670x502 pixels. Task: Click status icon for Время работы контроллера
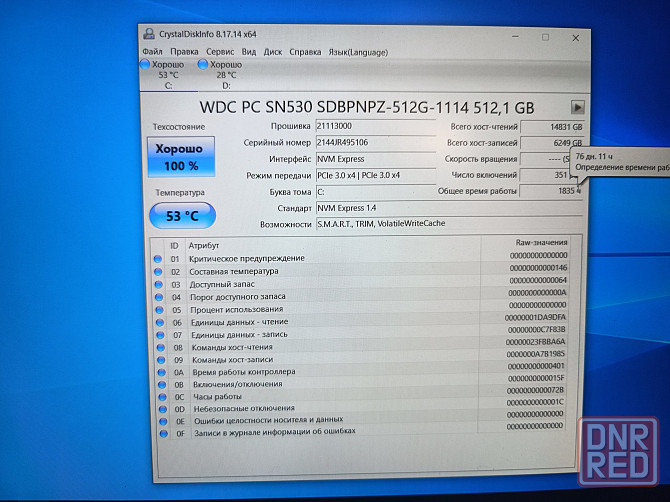coord(162,372)
